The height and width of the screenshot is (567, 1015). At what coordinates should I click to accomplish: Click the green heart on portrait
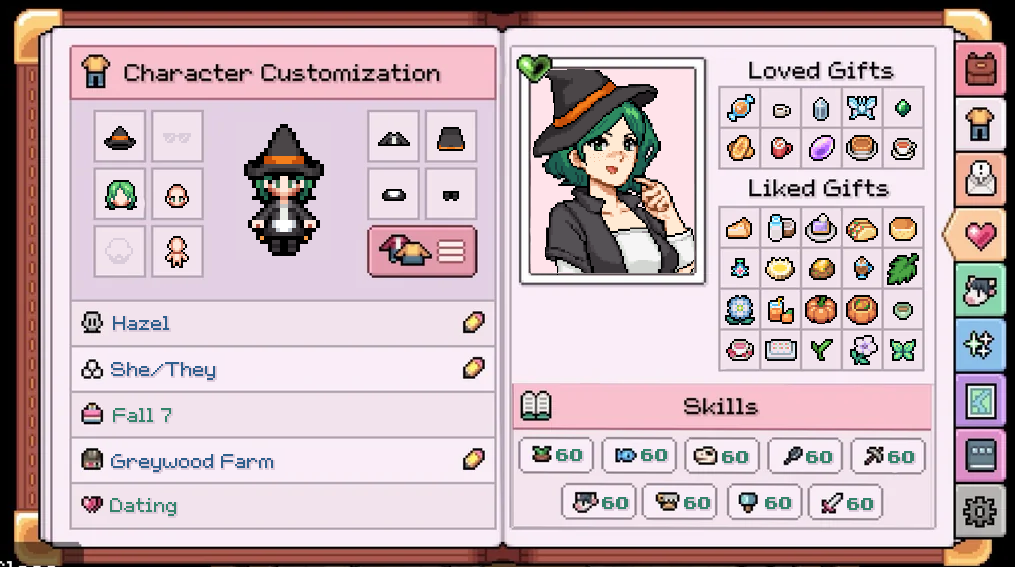tap(534, 67)
